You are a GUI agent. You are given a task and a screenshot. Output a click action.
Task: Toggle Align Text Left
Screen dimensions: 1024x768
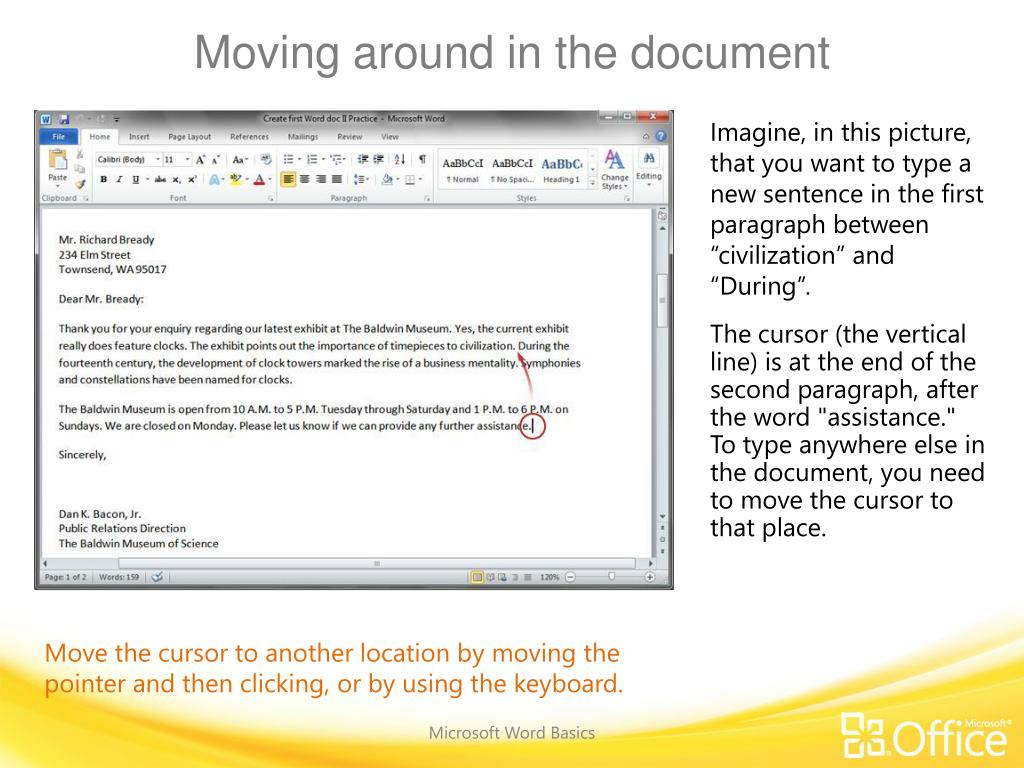(288, 180)
